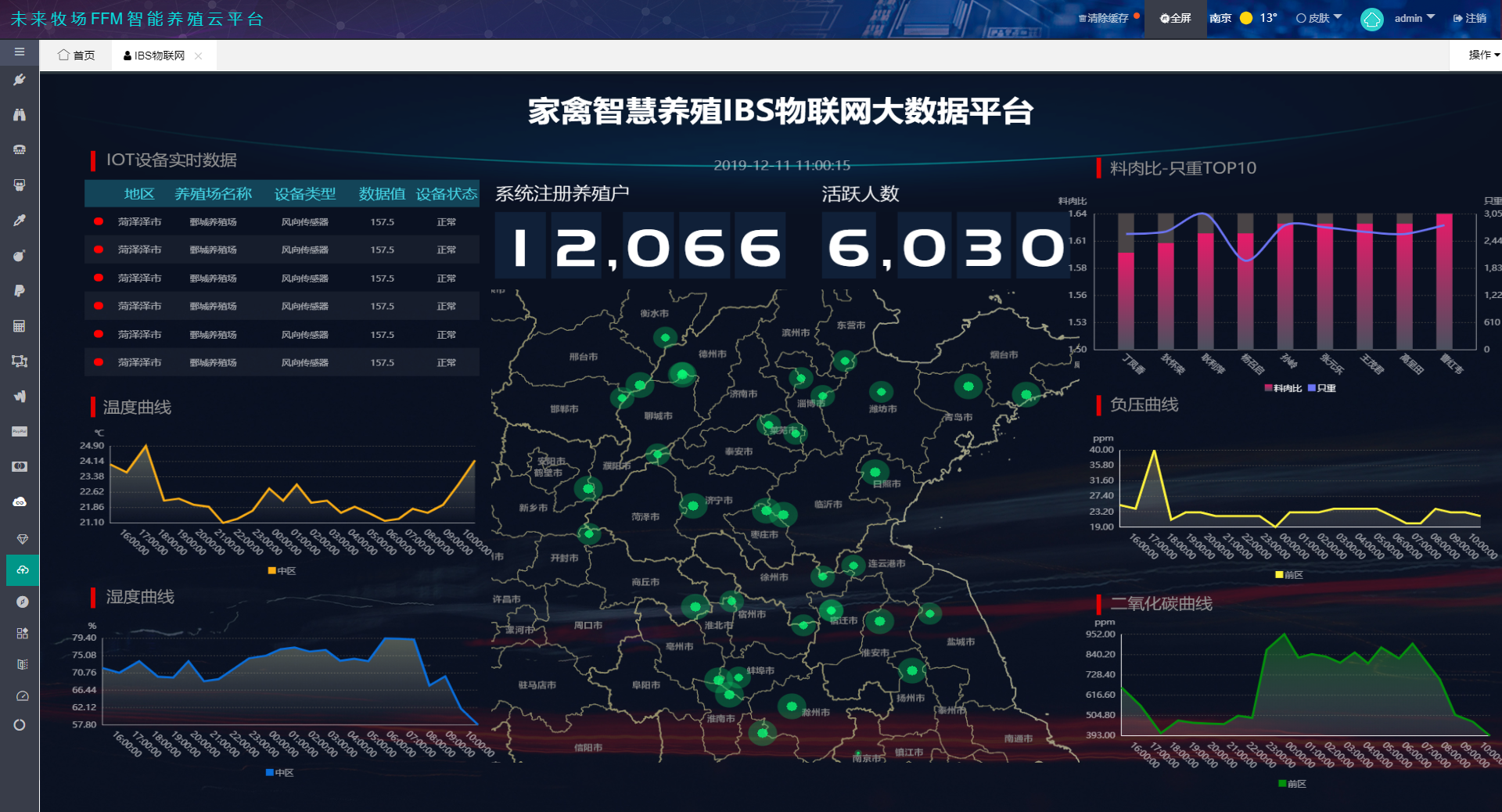The image size is (1502, 812).
Task: Open the plug icon in sidebar
Action: click(20, 80)
